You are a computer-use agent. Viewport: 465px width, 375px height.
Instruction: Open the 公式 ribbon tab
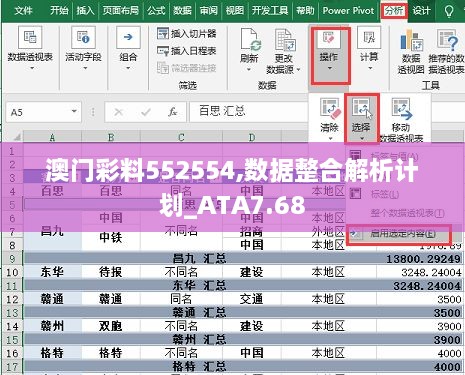click(x=156, y=11)
